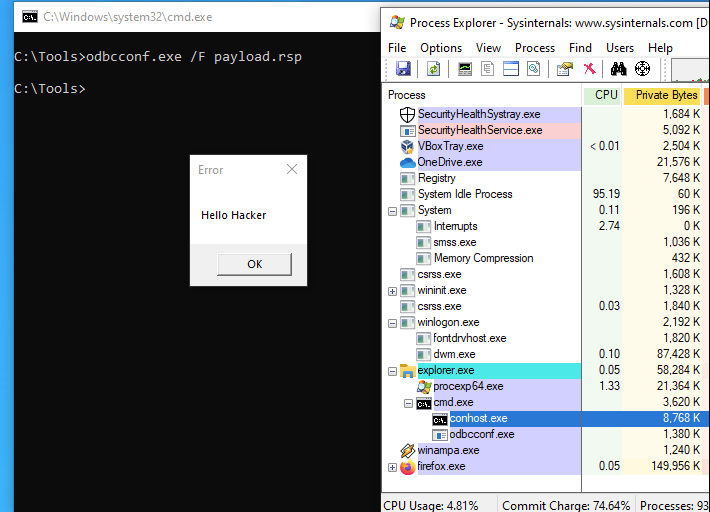Close the Hello Hacker error dialog
This screenshot has height=512, width=710.
click(292, 169)
